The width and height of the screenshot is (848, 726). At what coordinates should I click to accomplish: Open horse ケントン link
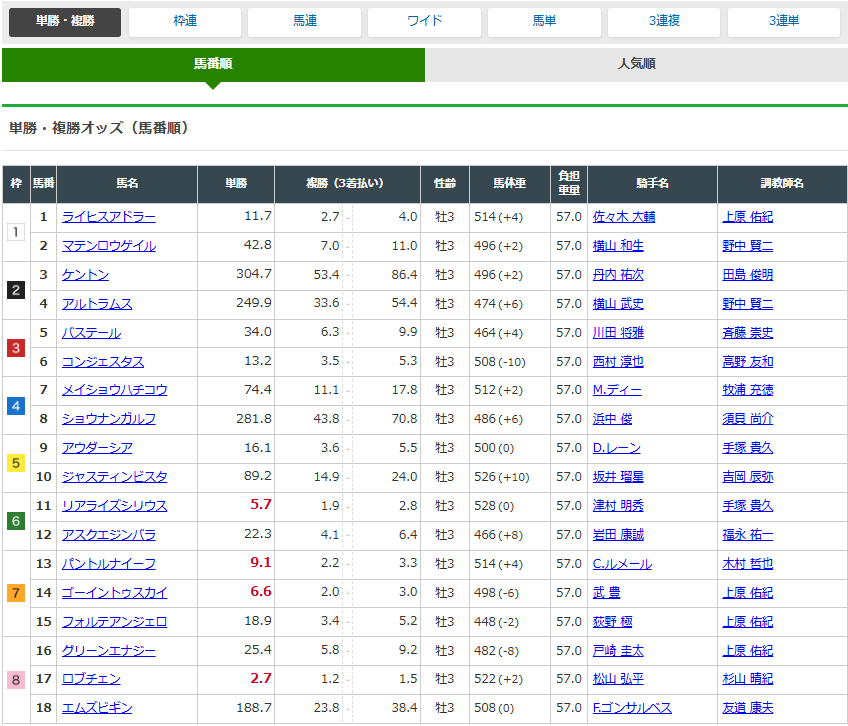(x=85, y=275)
